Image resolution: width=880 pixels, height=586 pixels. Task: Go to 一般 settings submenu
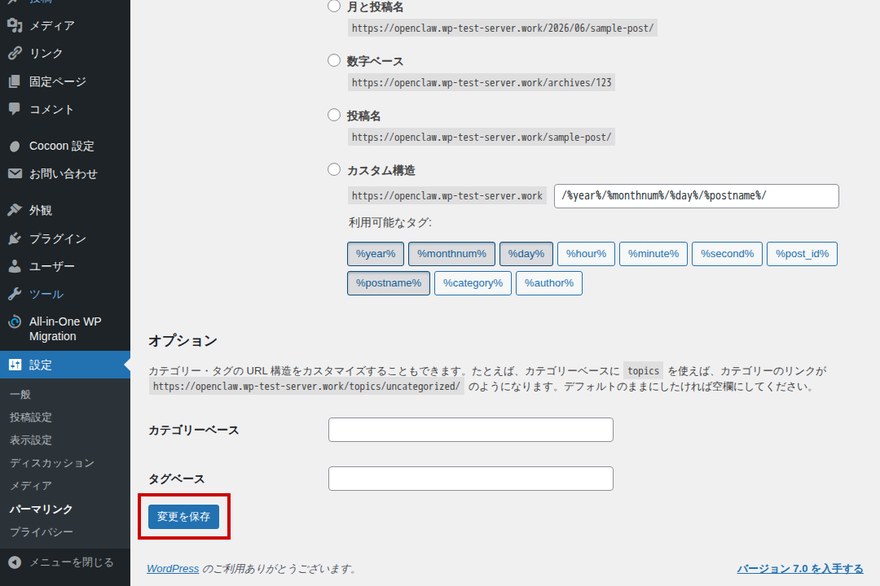(20, 394)
